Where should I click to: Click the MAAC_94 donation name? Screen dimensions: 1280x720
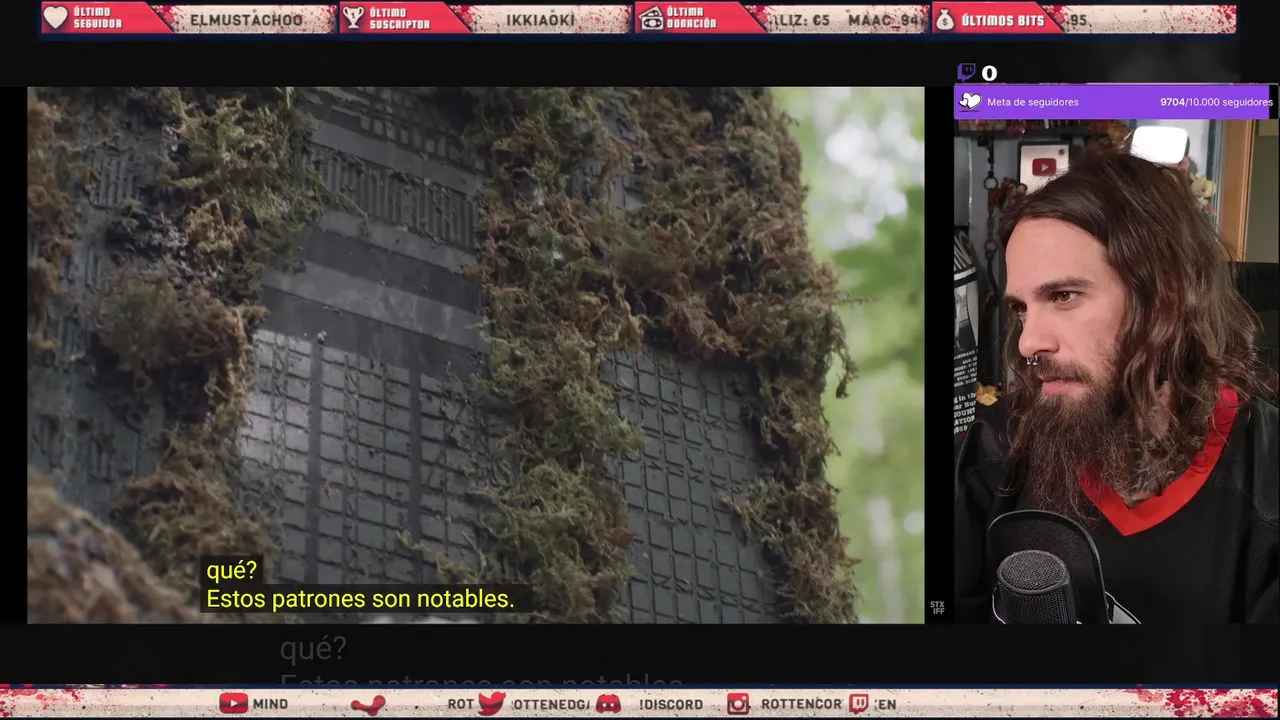pos(886,20)
